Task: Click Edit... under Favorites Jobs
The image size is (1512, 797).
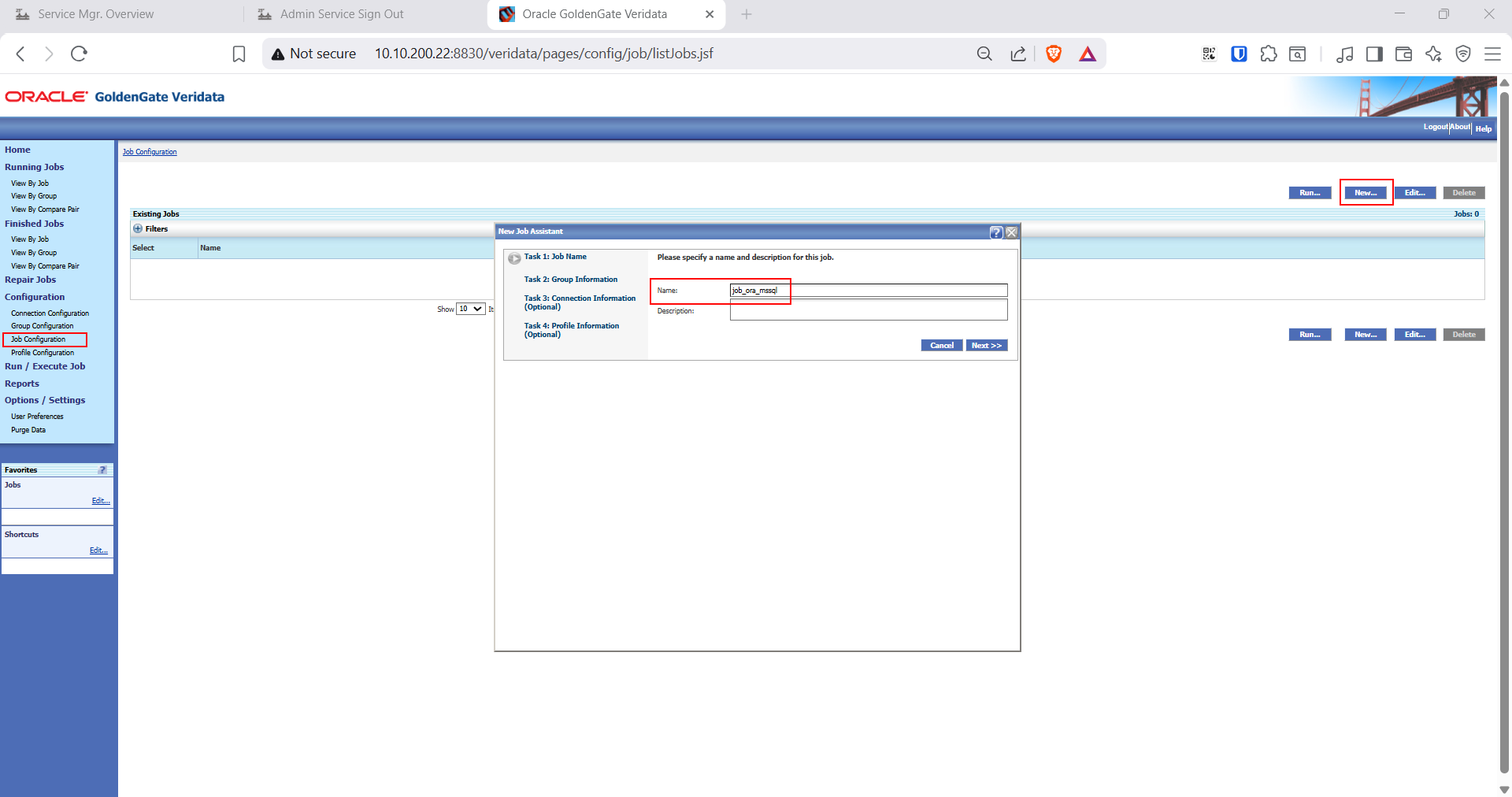Action: coord(101,501)
